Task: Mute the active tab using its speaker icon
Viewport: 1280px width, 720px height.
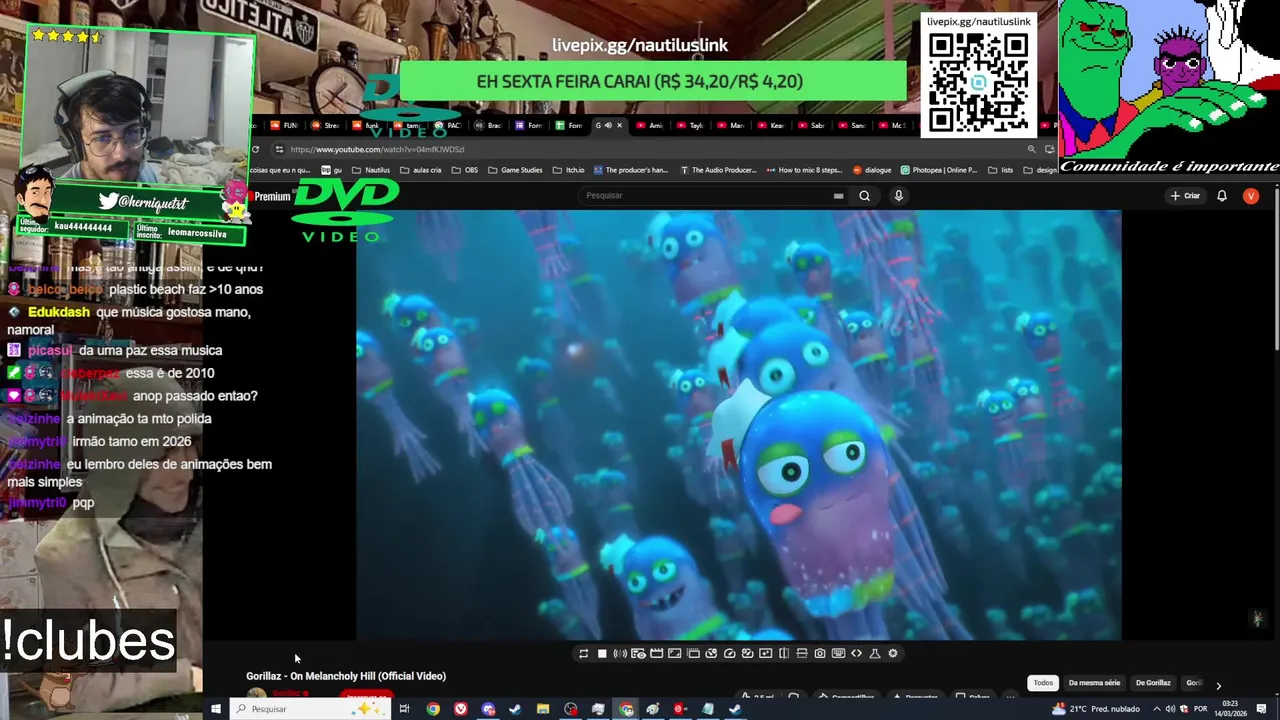Action: (608, 125)
